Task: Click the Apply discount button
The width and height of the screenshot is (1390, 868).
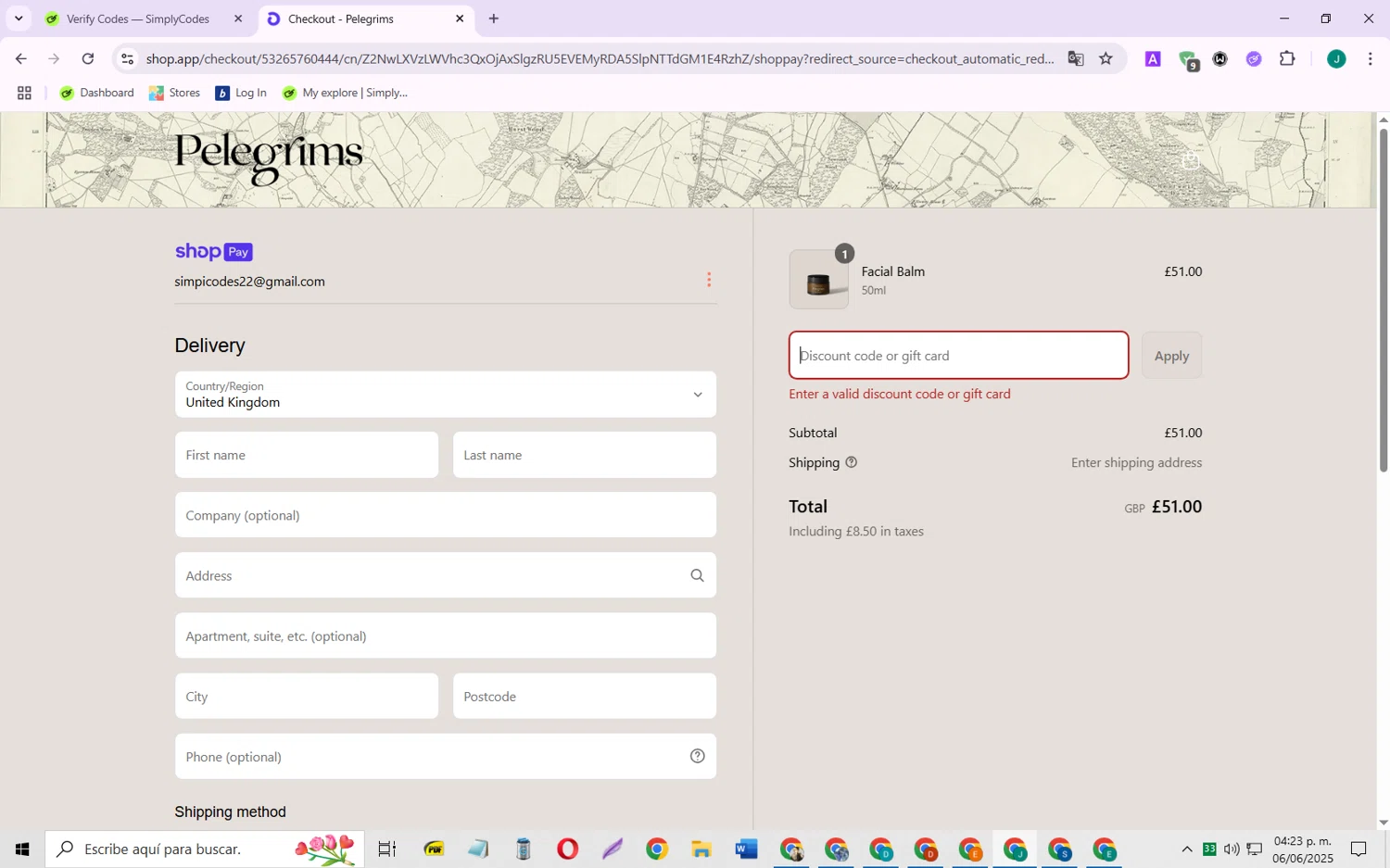Action: pyautogui.click(x=1171, y=356)
